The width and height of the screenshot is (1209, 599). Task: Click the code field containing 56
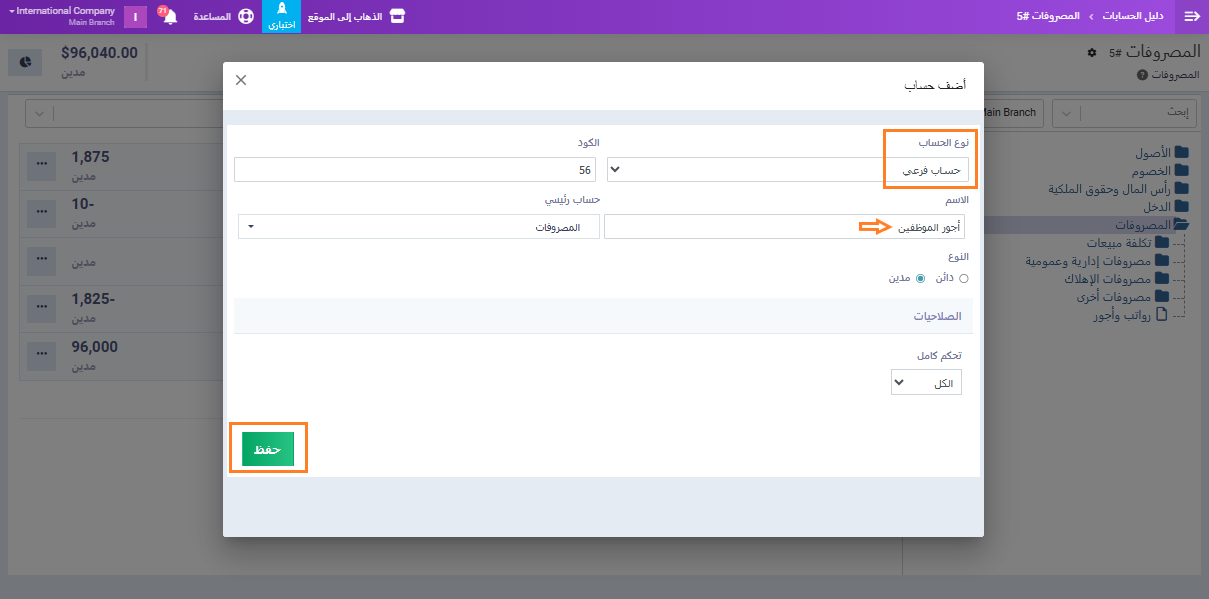415,170
